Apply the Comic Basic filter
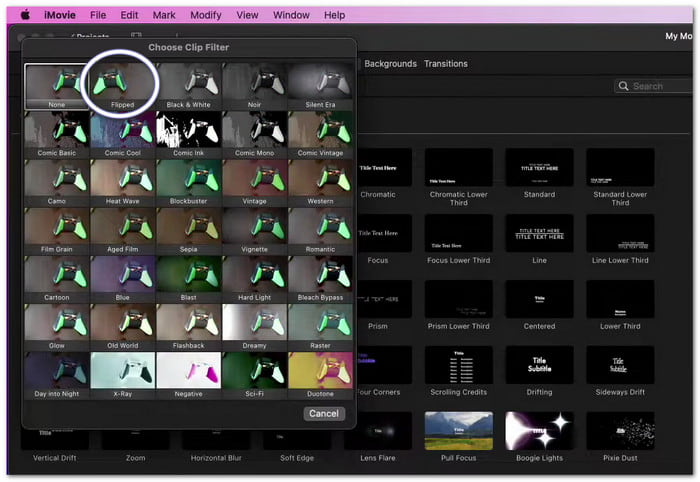Image resolution: width=700 pixels, height=482 pixels. [x=57, y=134]
